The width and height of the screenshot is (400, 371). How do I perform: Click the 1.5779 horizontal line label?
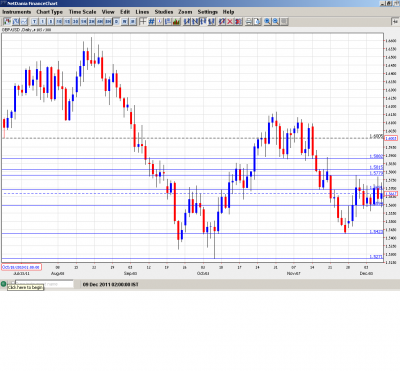pos(376,173)
